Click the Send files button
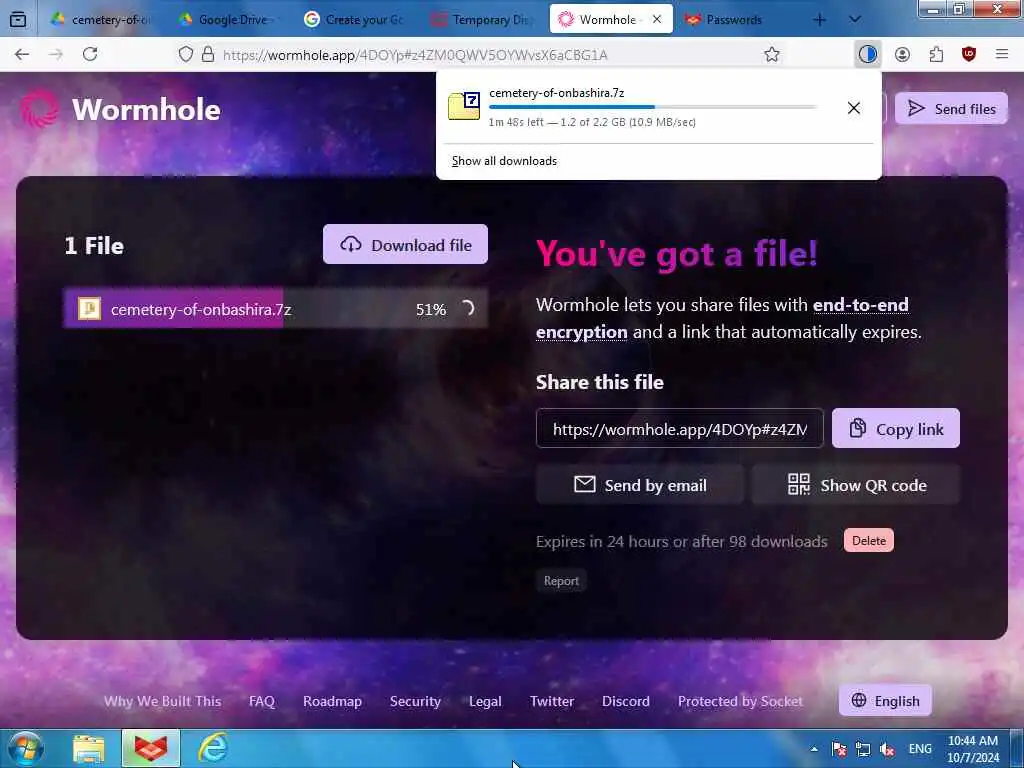 pos(952,108)
